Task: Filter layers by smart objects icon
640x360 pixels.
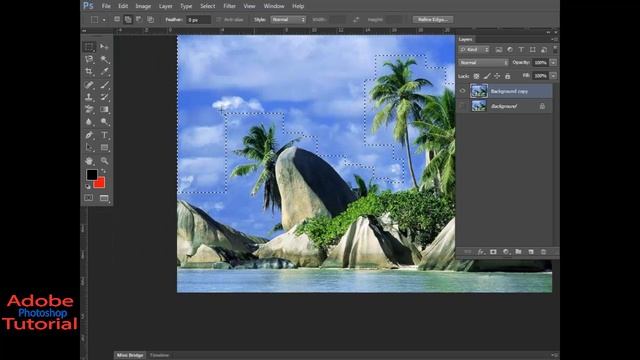Action: point(544,49)
